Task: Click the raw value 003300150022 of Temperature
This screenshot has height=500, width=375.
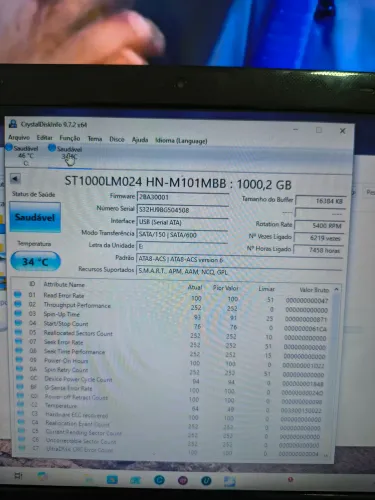Action: tap(301, 411)
